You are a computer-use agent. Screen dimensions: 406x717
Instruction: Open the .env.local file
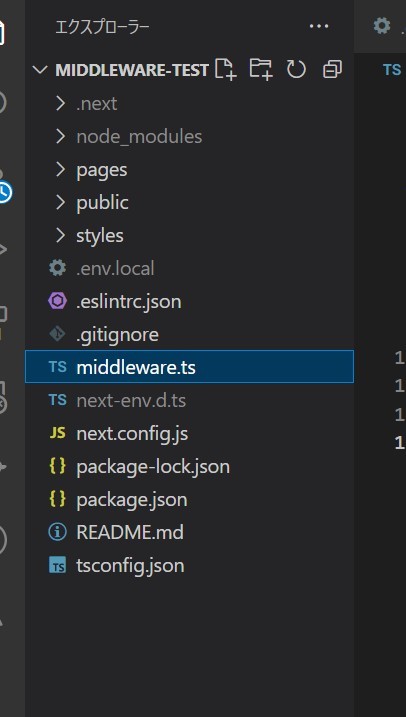[189, 268]
